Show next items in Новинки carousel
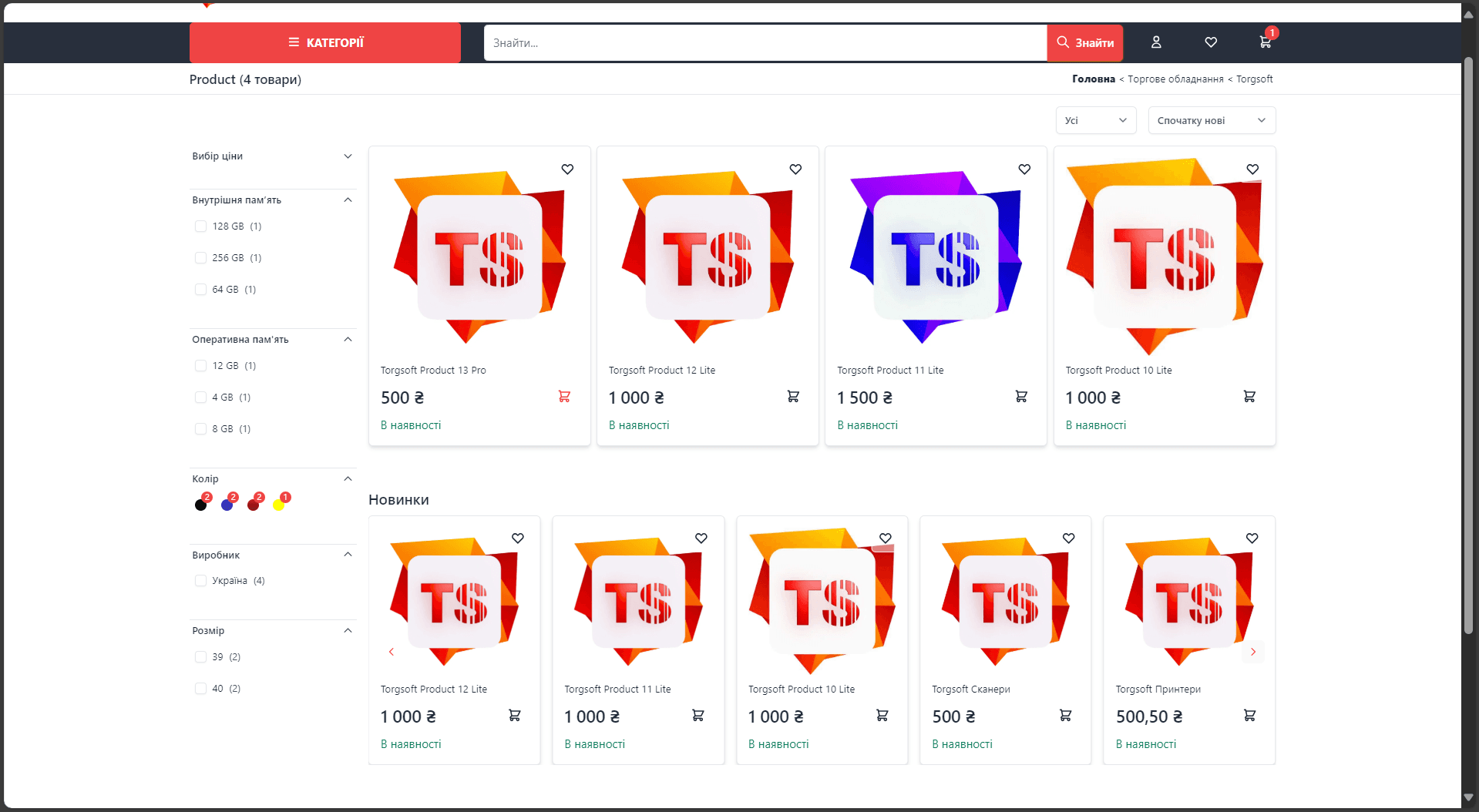 (1253, 652)
